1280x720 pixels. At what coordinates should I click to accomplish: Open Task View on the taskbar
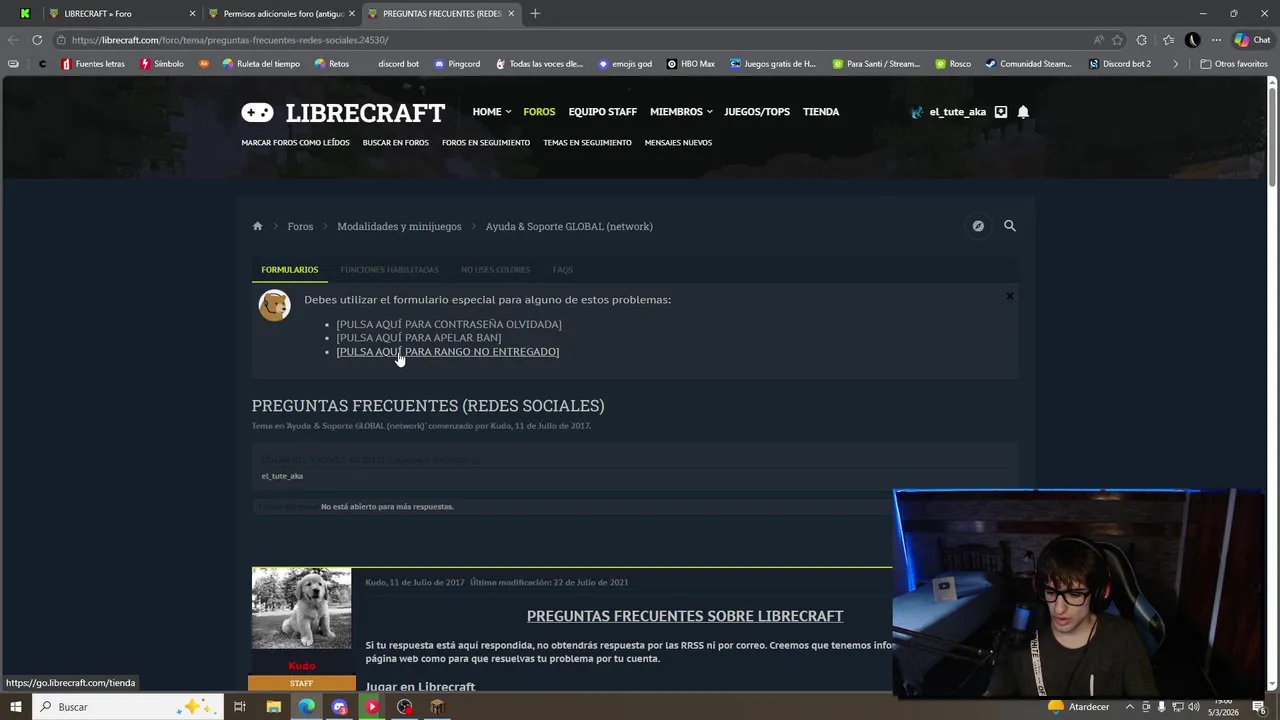(x=240, y=707)
